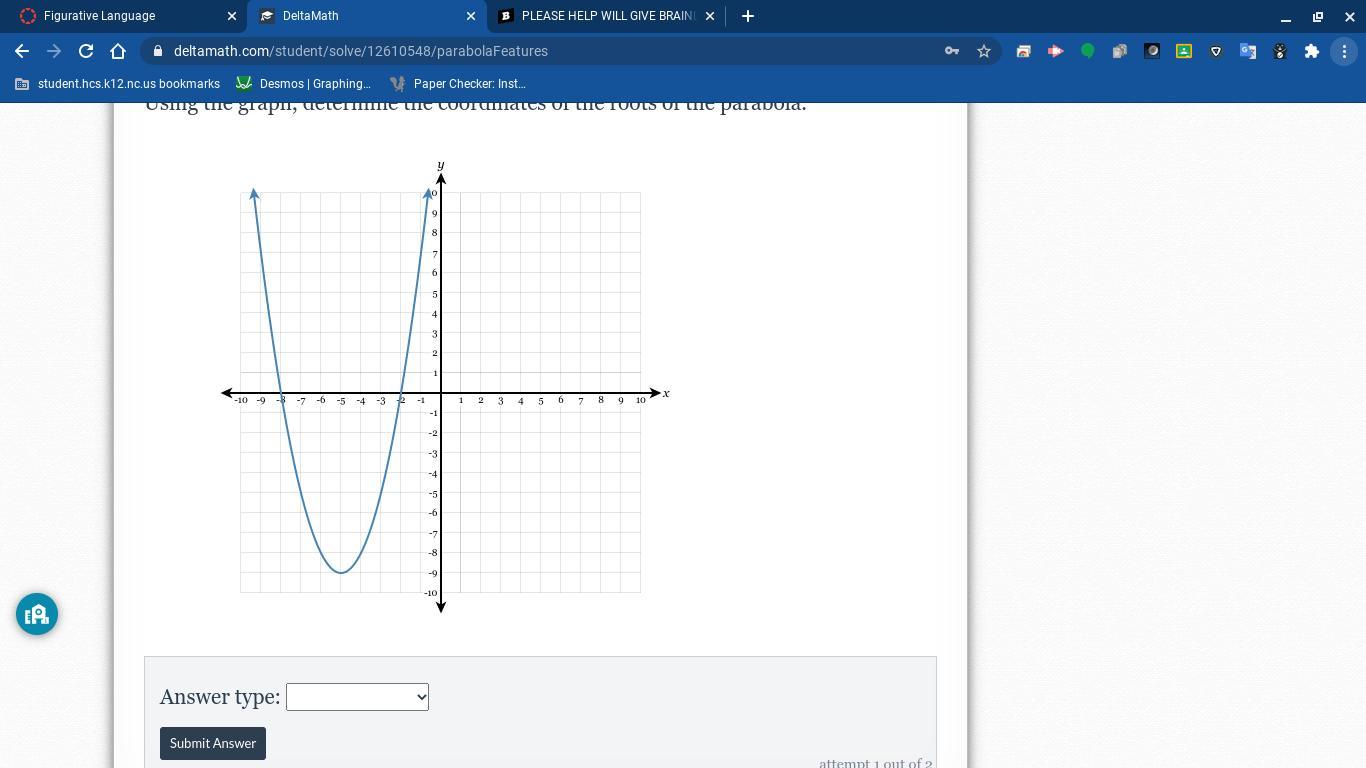The width and height of the screenshot is (1366, 768).
Task: Click the dark square extension icon
Action: [1152, 51]
